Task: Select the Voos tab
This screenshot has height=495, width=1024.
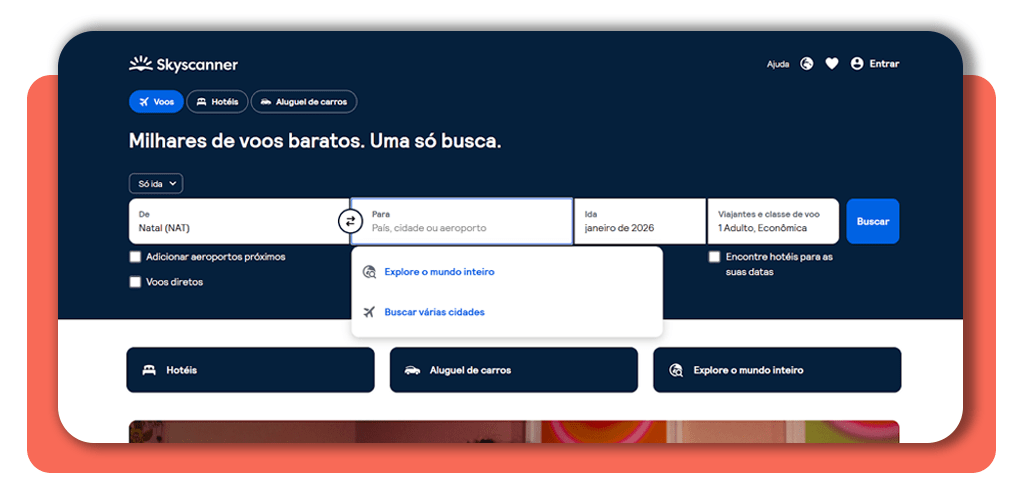Action: [x=156, y=102]
